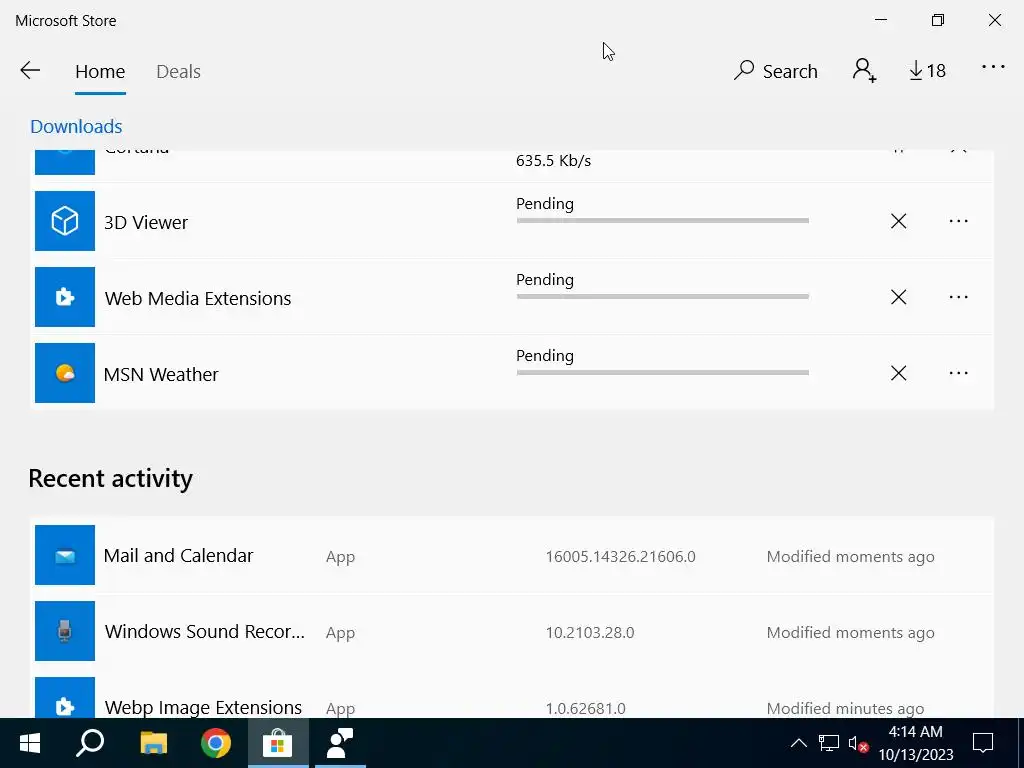Cancel the 3D Viewer download
This screenshot has width=1024, height=768.
coord(899,221)
